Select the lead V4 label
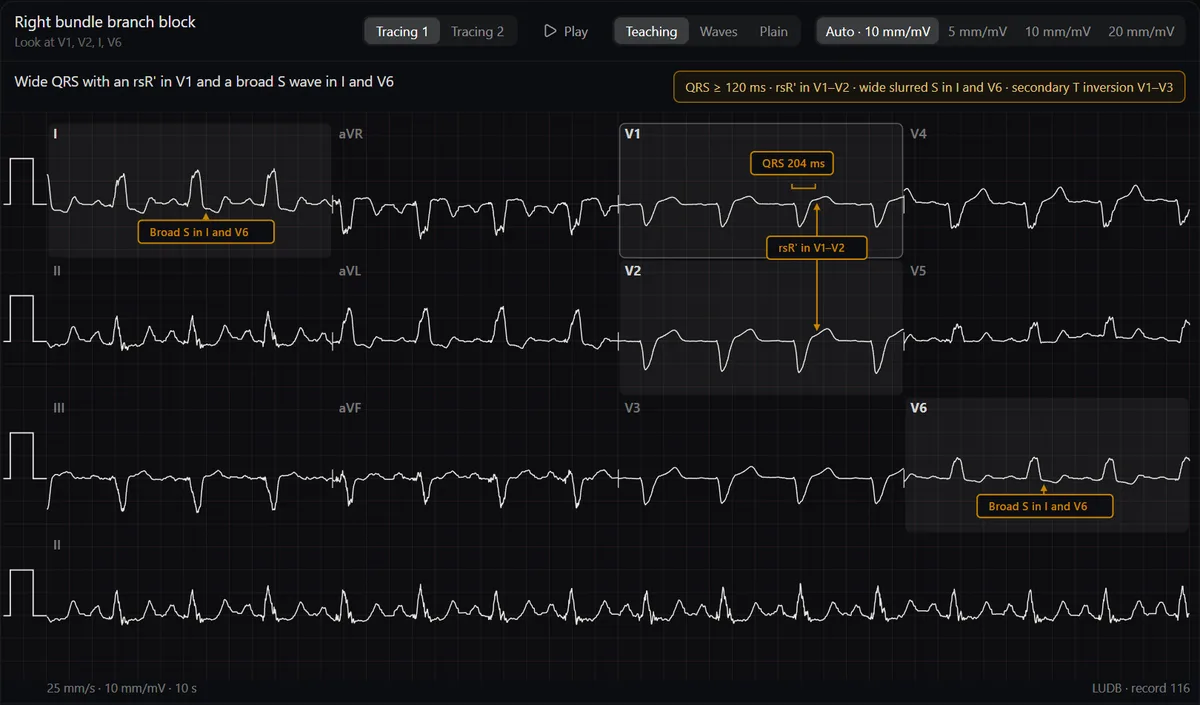 tap(919, 133)
